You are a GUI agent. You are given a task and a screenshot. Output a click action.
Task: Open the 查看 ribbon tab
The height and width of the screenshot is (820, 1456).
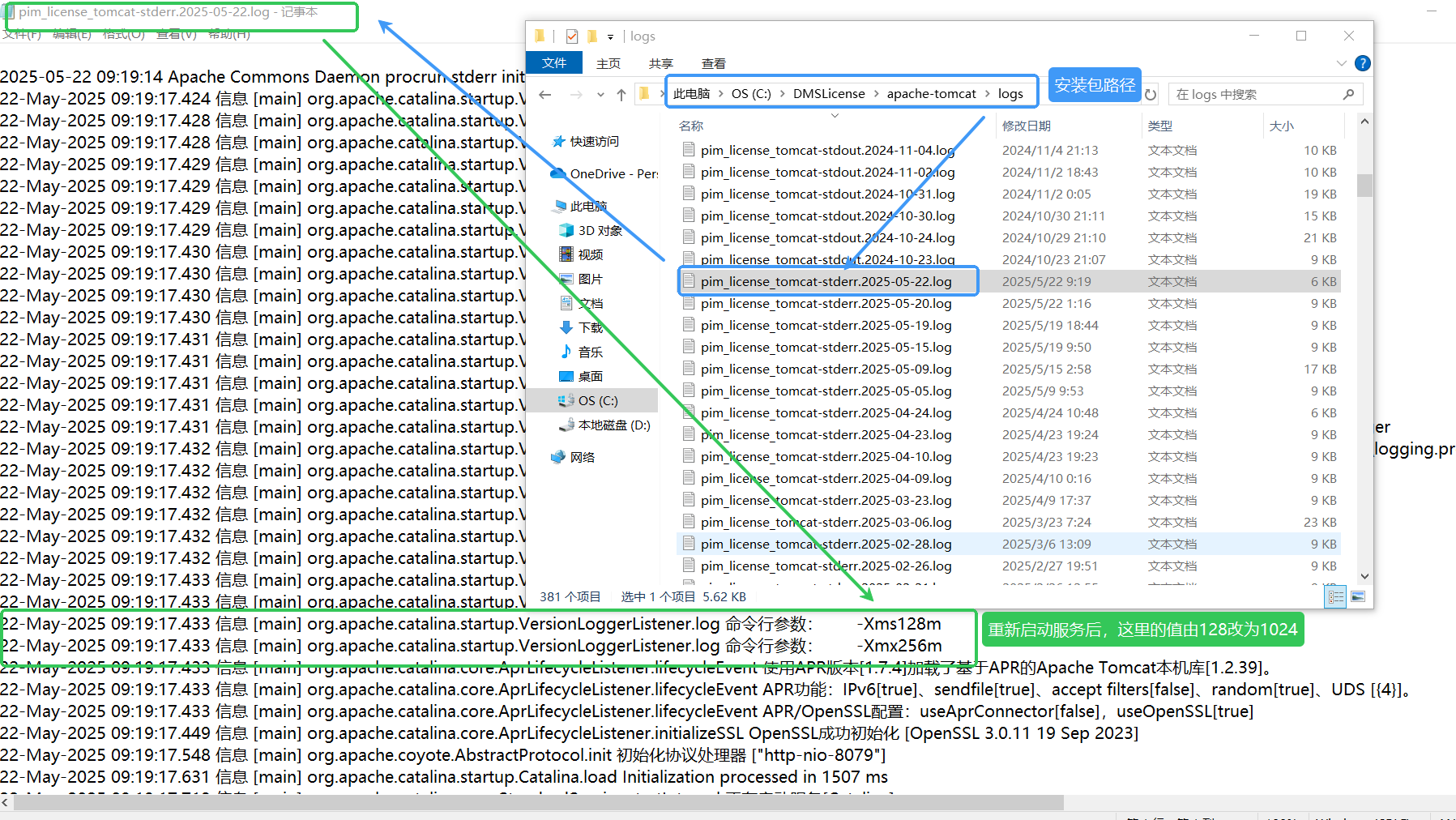click(713, 63)
